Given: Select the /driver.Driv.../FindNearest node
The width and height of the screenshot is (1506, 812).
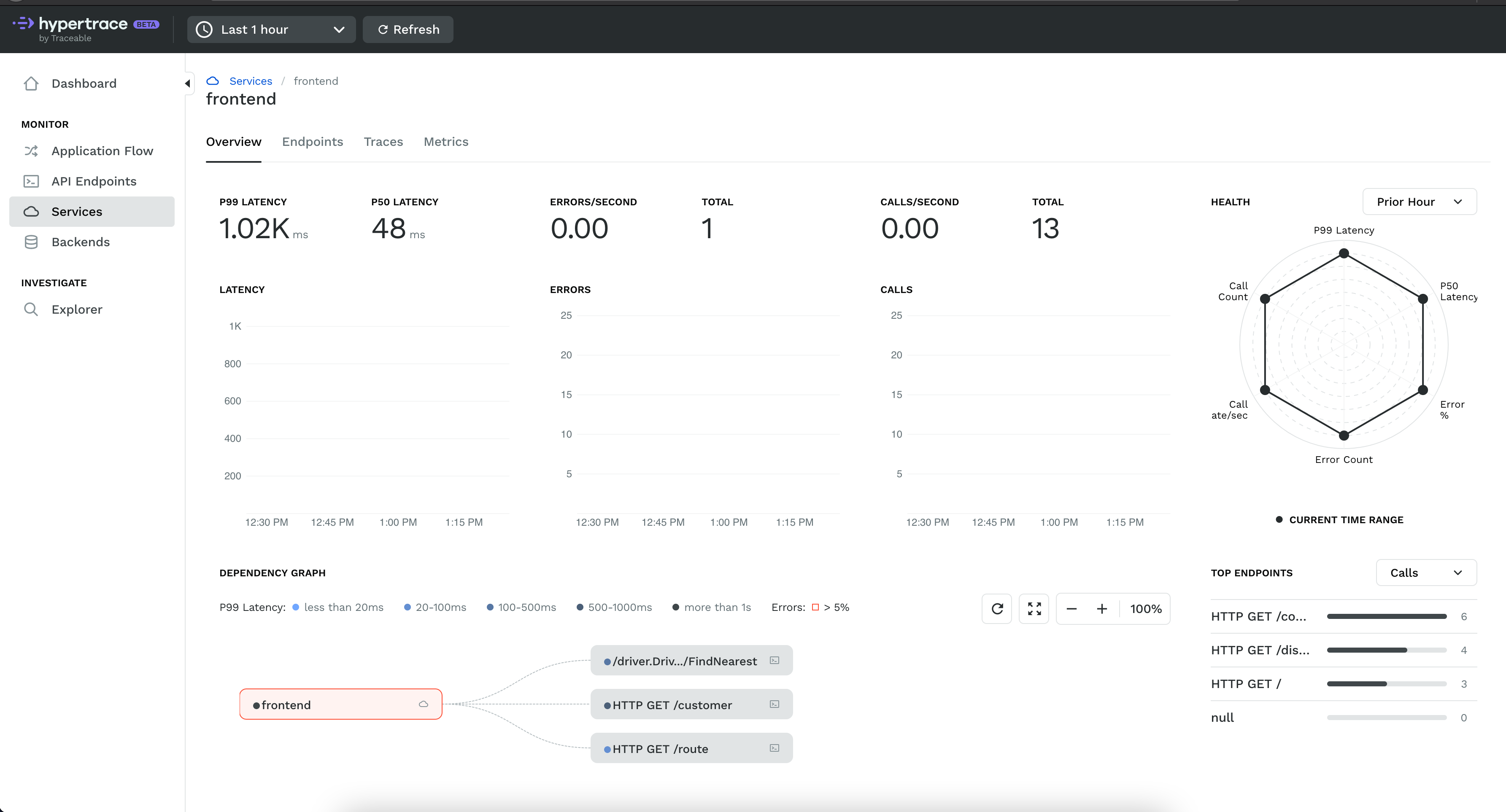Looking at the screenshot, I should pos(691,661).
